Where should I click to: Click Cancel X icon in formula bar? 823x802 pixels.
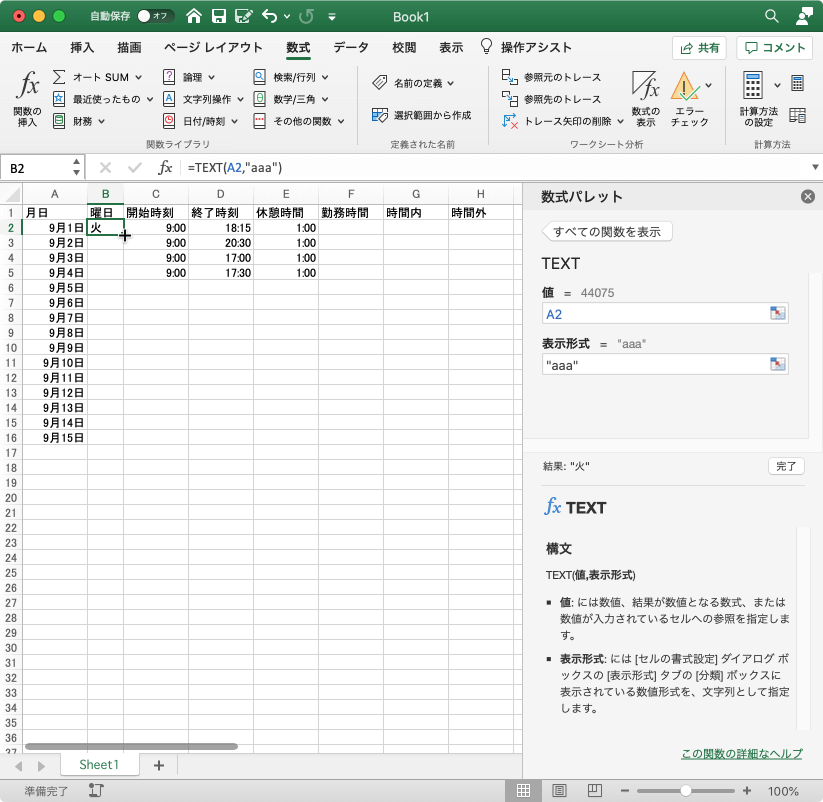105,167
